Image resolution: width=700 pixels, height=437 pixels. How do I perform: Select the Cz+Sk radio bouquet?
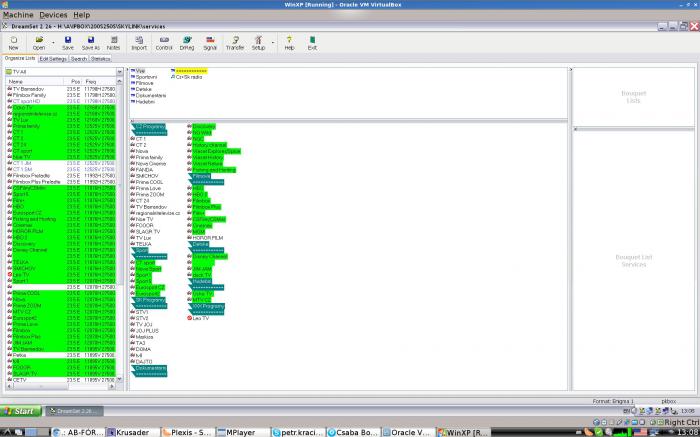coord(188,77)
